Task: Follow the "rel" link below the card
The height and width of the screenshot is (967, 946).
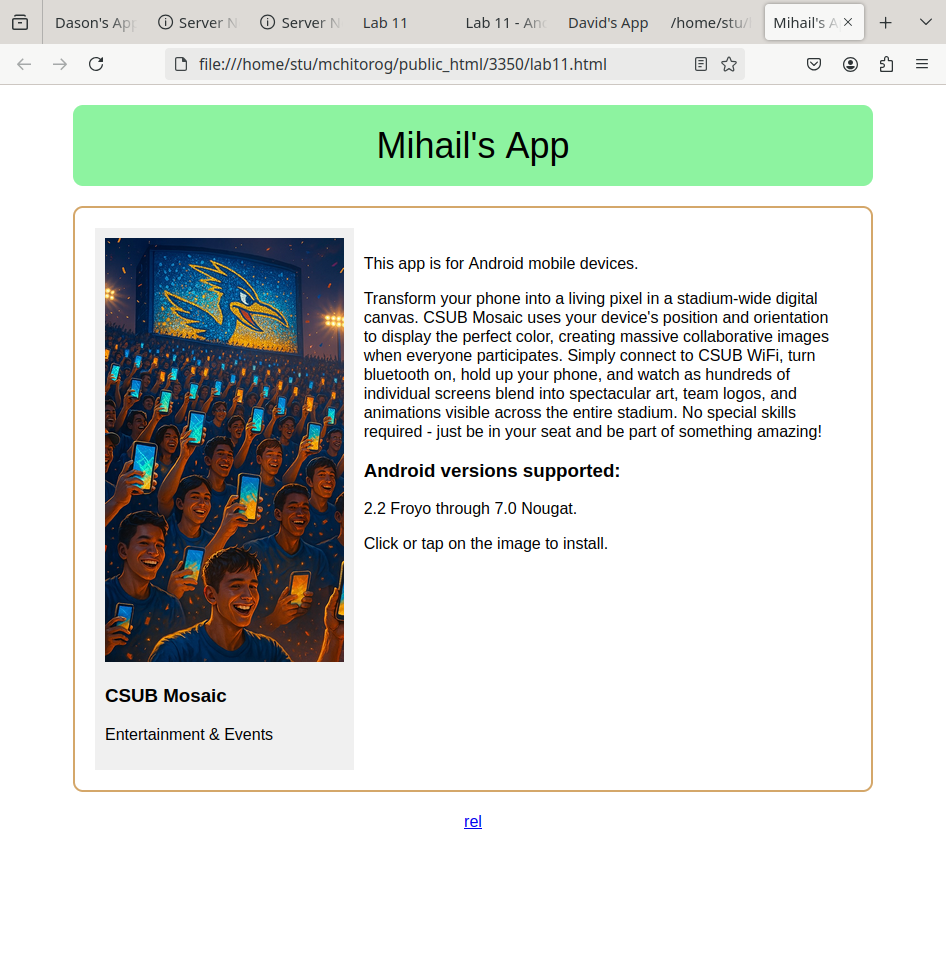Action: click(473, 821)
